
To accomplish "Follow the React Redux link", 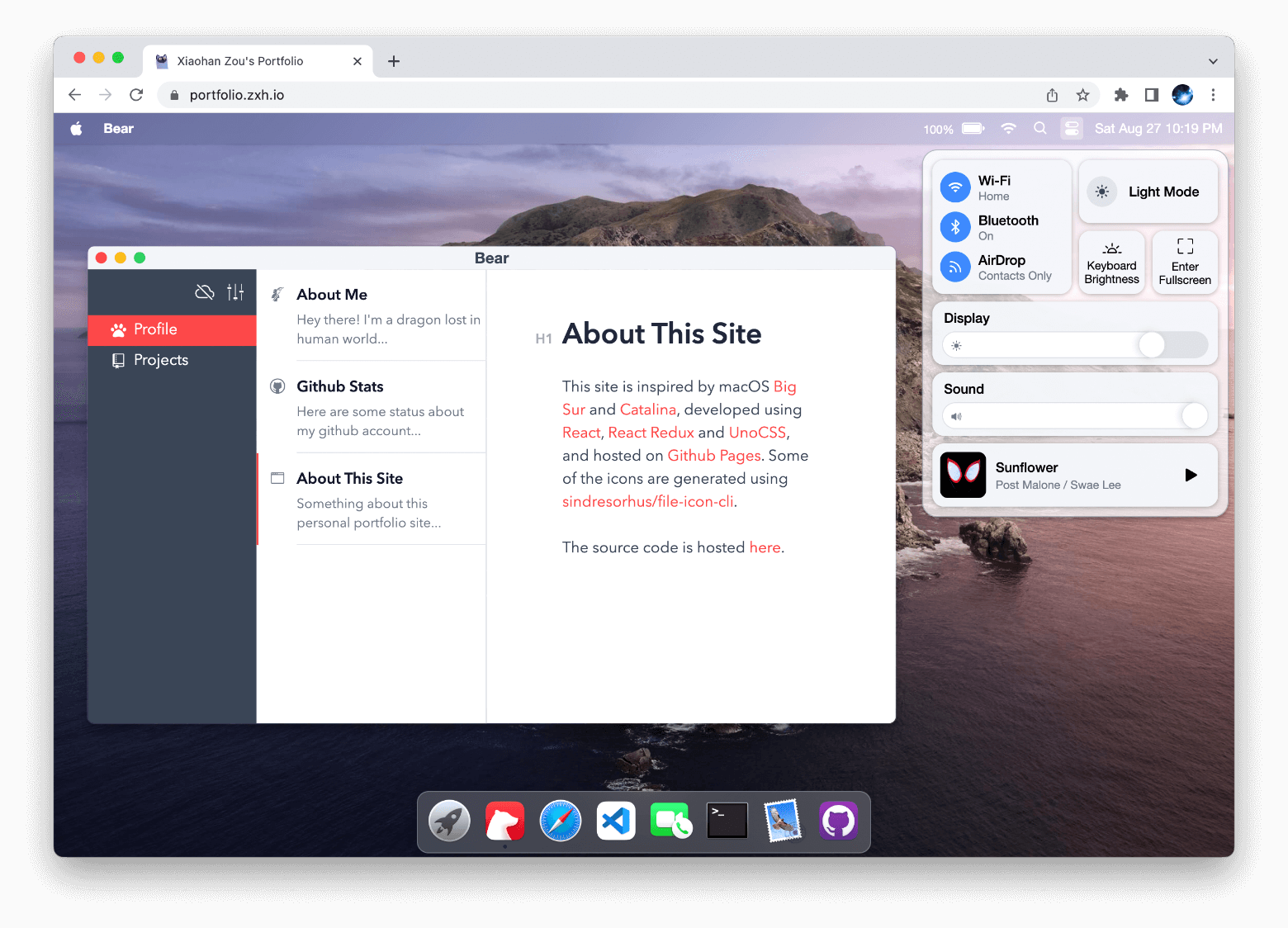I will pos(651,433).
